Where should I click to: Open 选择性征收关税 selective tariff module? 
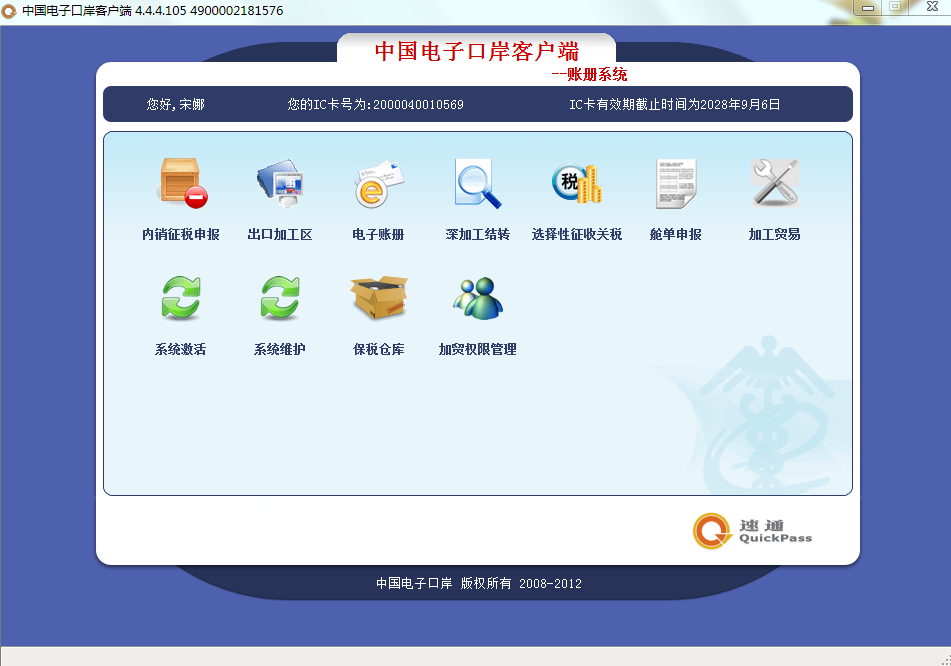coord(574,197)
